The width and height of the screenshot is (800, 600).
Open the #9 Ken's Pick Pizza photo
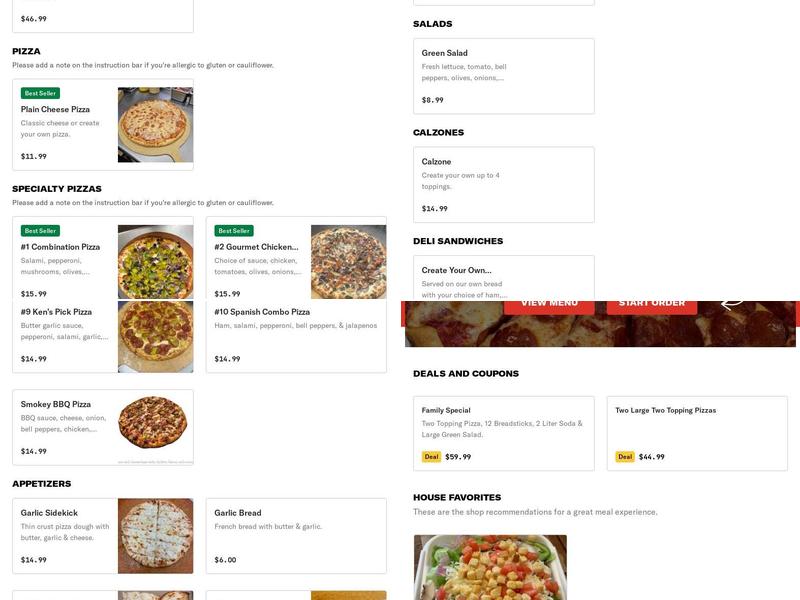tap(155, 337)
